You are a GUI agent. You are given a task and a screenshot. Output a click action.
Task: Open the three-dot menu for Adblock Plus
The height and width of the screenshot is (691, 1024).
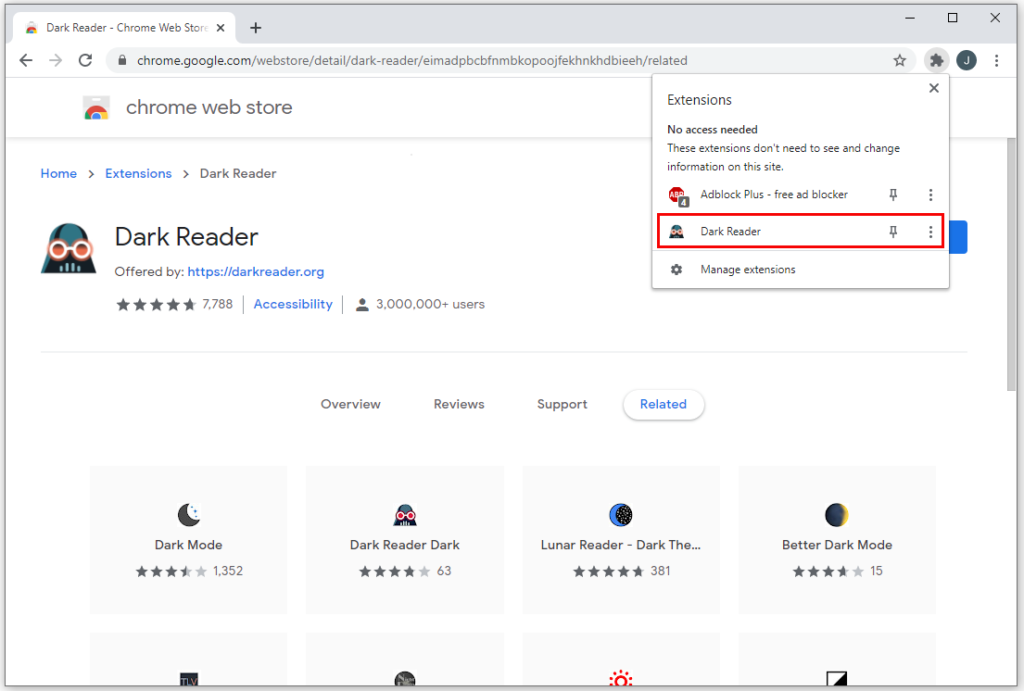pyautogui.click(x=931, y=194)
